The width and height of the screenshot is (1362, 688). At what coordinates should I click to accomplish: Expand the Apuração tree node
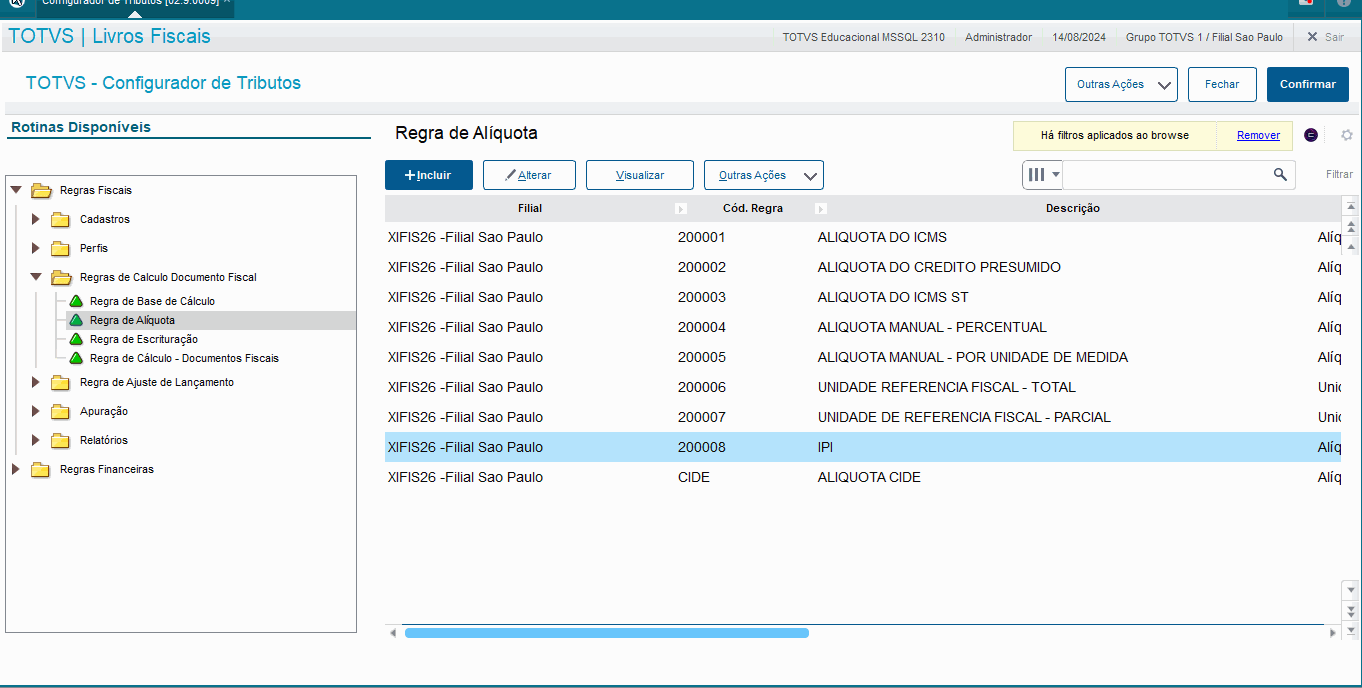36,411
